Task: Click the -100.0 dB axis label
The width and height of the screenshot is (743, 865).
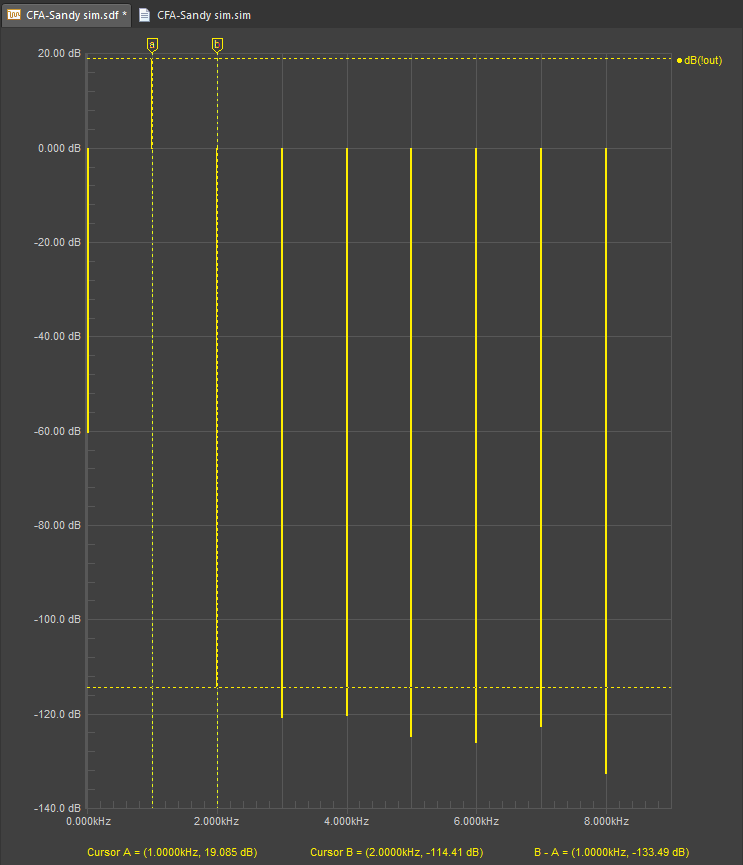Action: coord(57,620)
